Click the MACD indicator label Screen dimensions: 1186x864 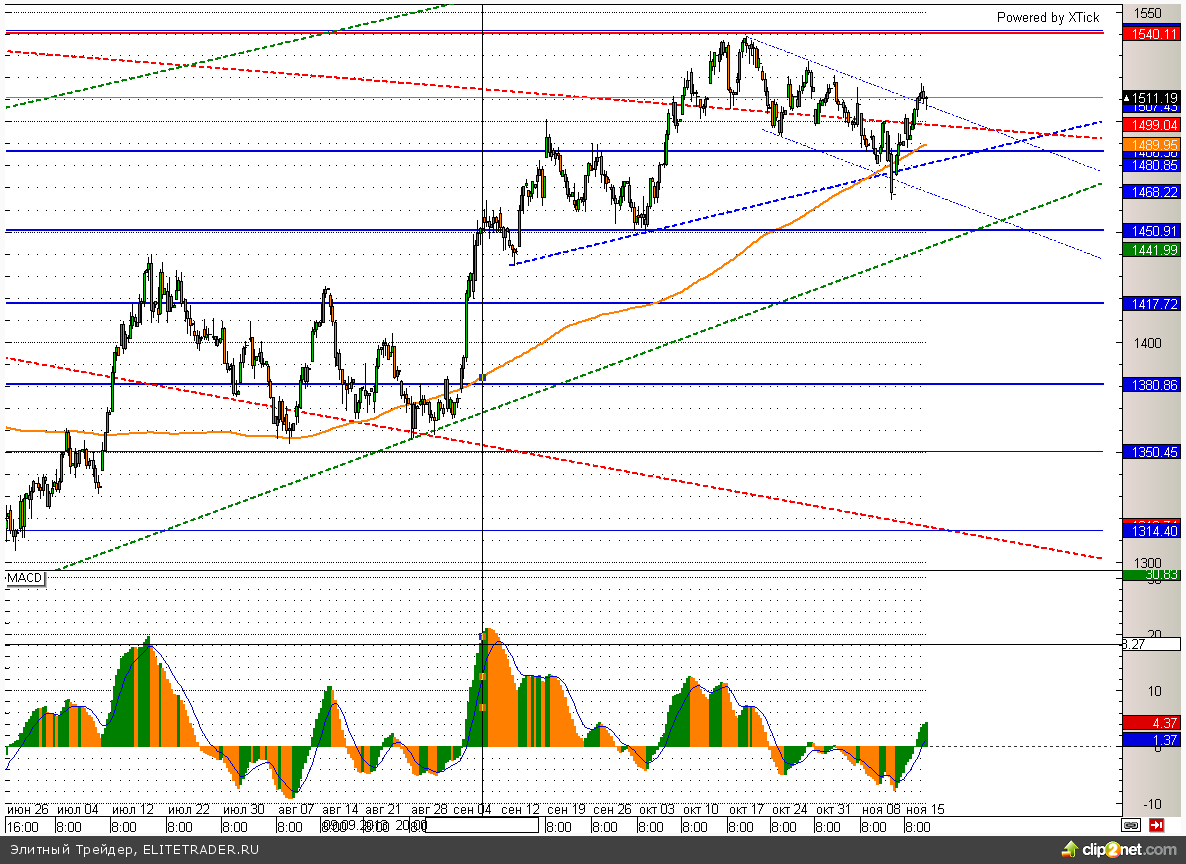click(25, 579)
